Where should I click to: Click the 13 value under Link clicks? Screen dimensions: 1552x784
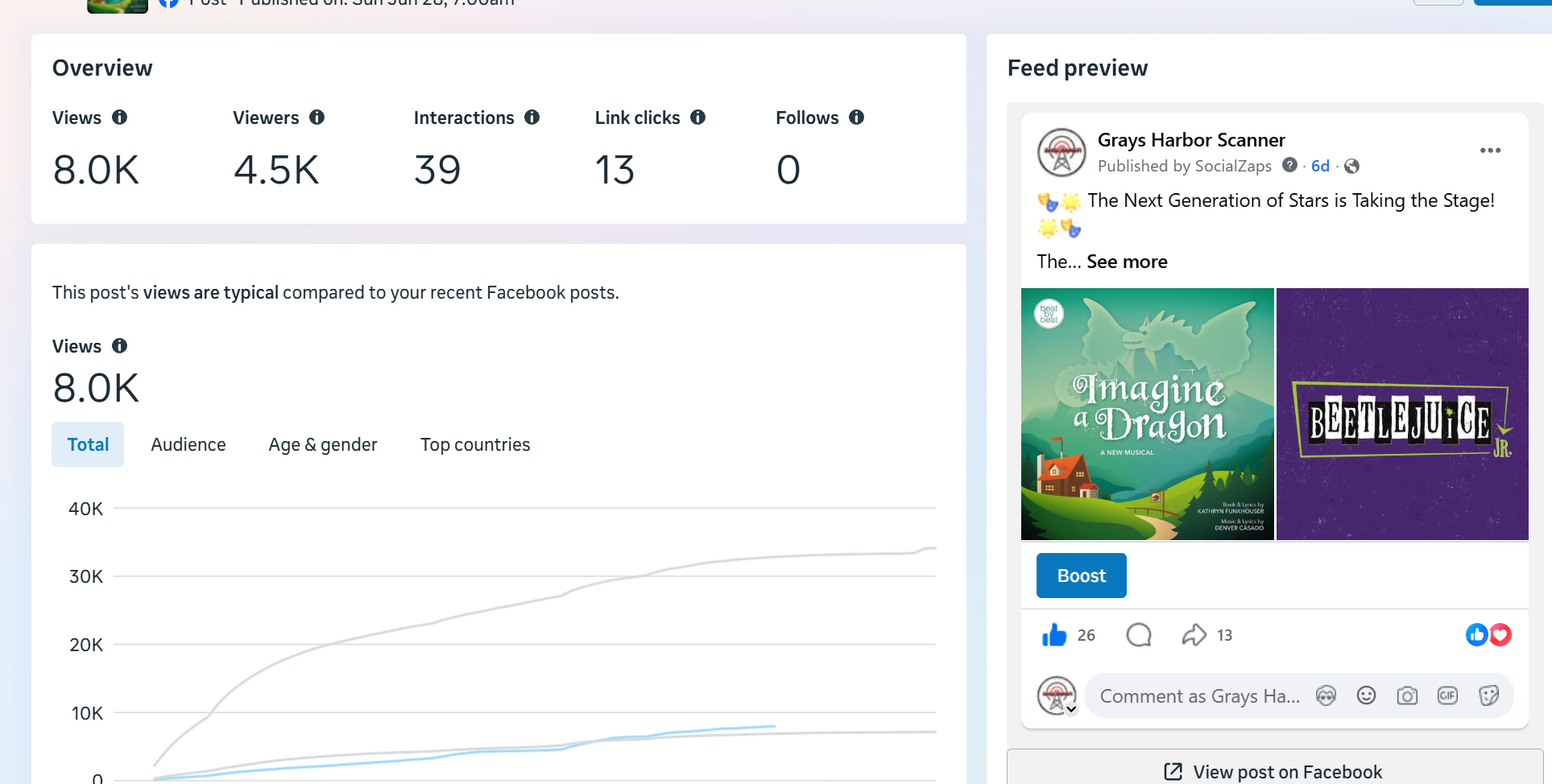(615, 170)
